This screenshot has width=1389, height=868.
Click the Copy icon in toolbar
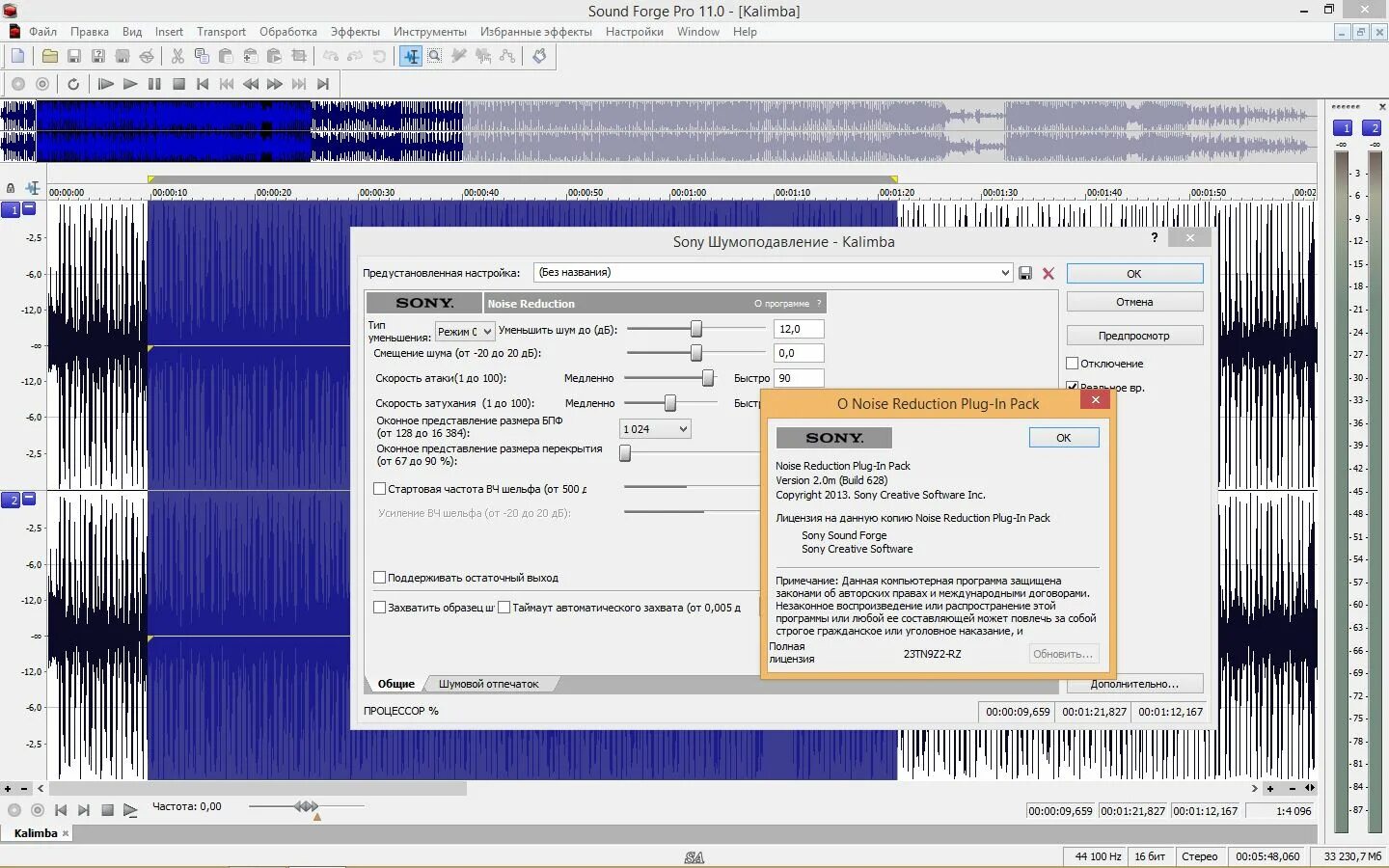tap(202, 56)
